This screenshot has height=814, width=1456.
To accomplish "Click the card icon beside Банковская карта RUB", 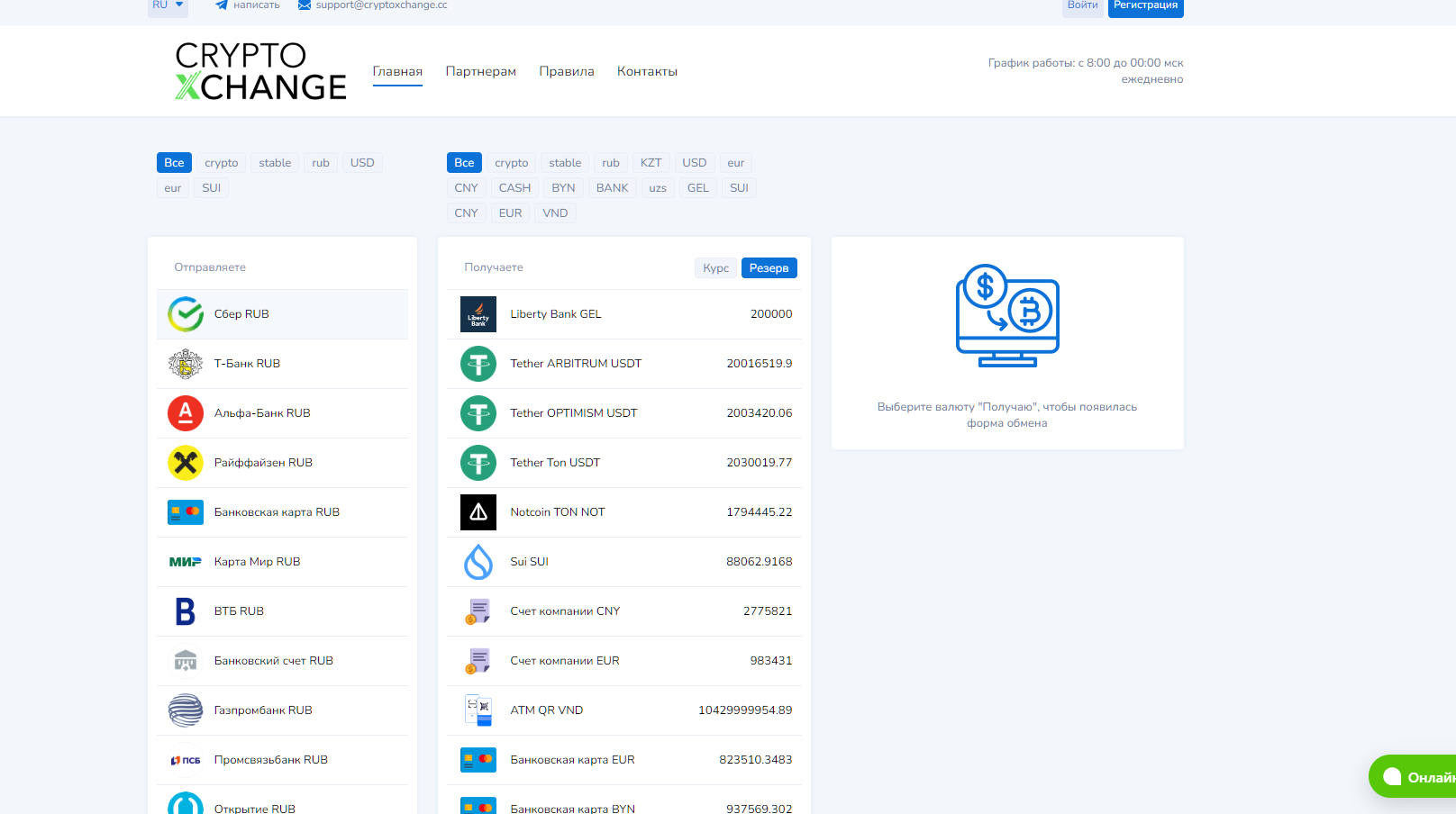I will pos(186,512).
